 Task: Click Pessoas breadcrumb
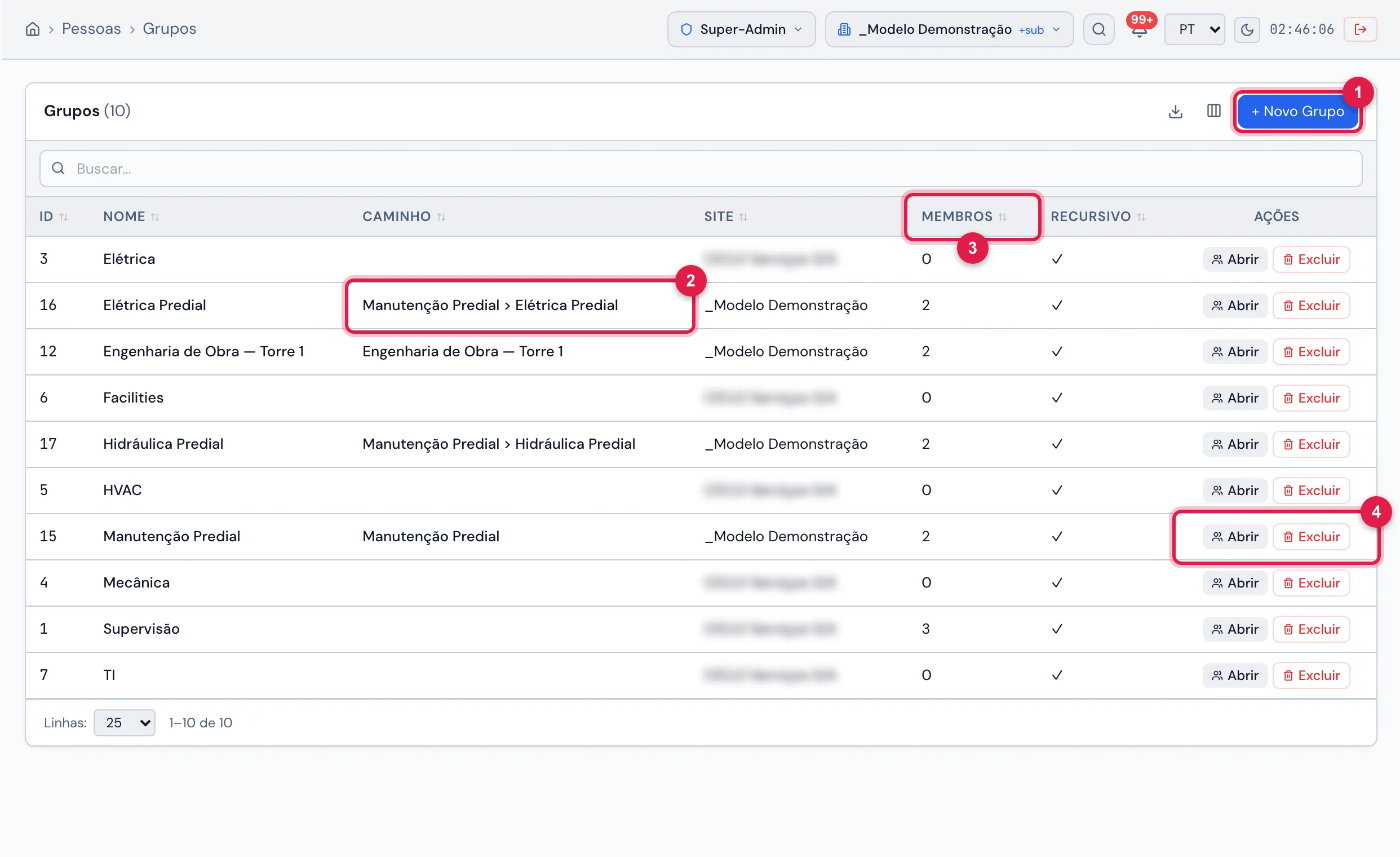point(91,28)
